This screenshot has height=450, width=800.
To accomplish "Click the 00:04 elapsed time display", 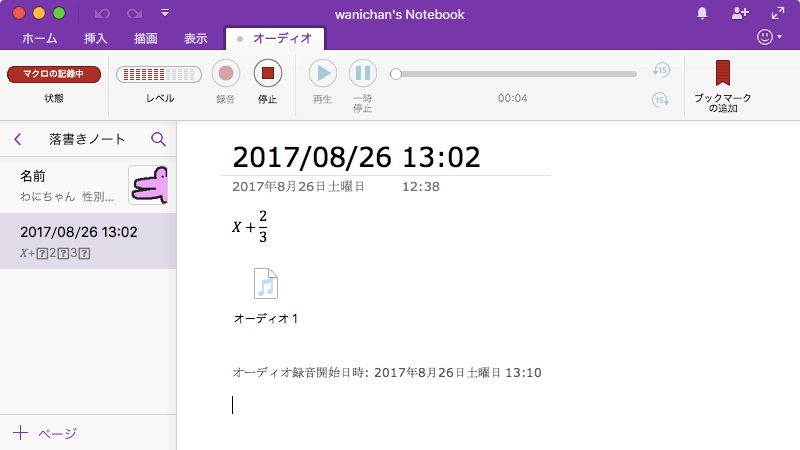I will coord(512,98).
